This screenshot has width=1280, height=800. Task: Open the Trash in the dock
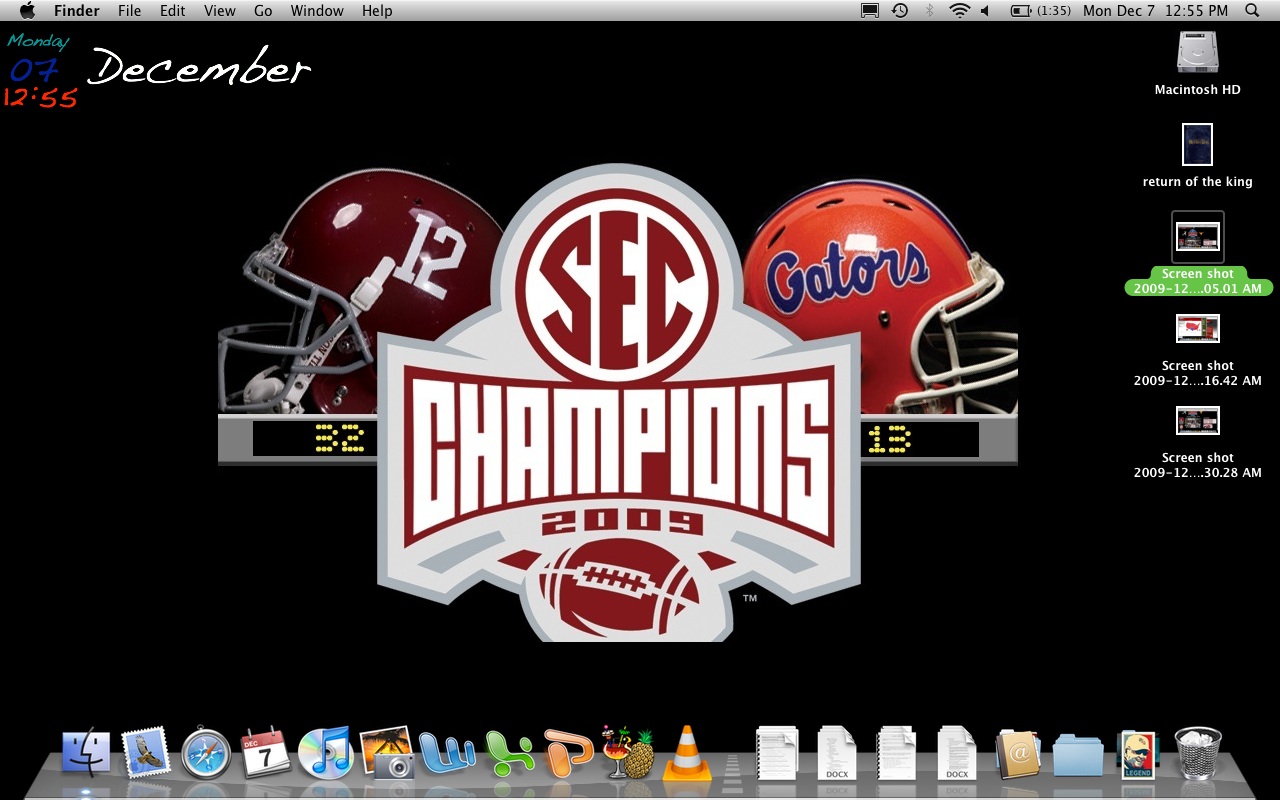pos(1197,753)
